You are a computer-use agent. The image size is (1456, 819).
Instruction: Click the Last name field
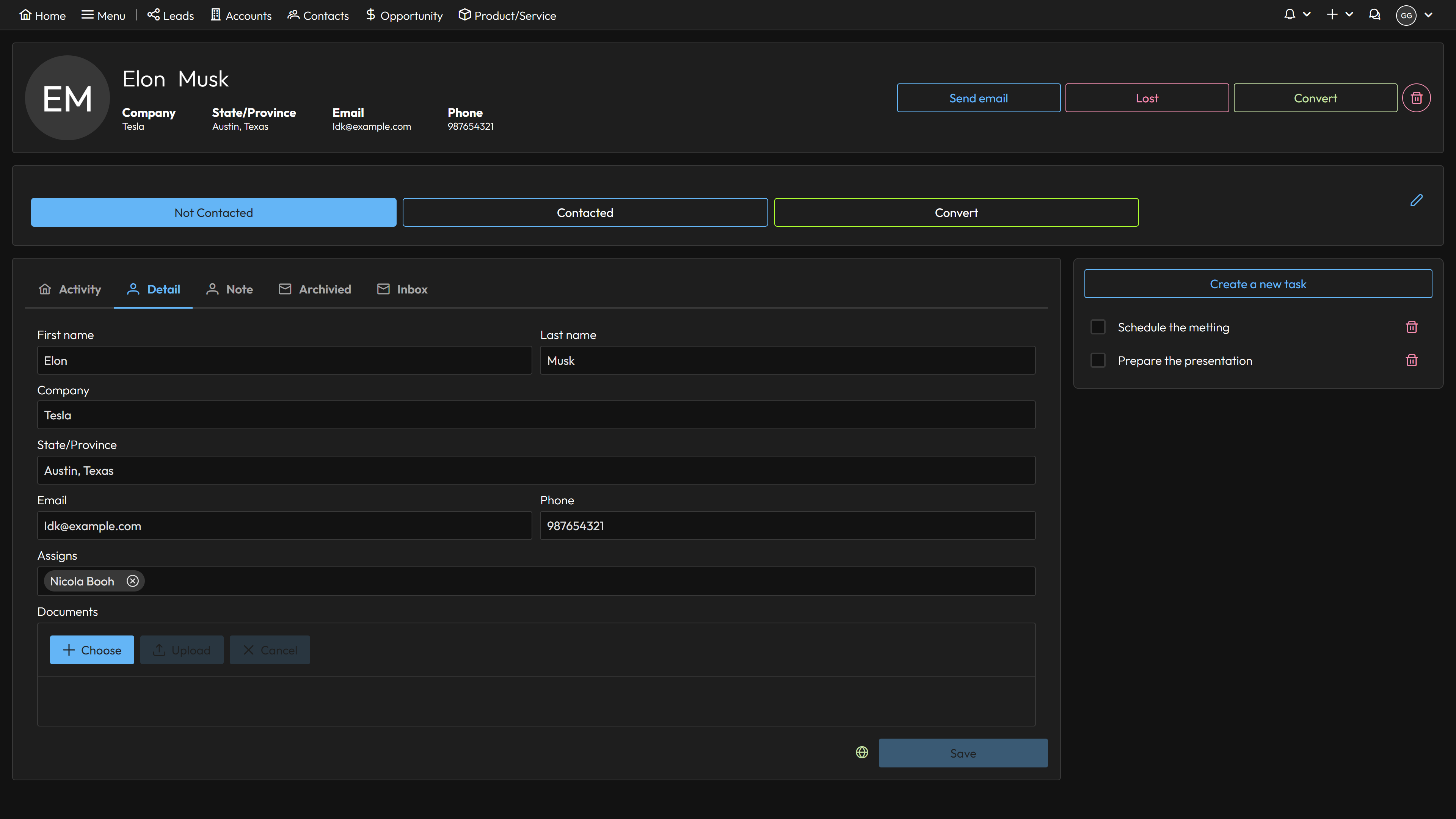[x=788, y=360]
